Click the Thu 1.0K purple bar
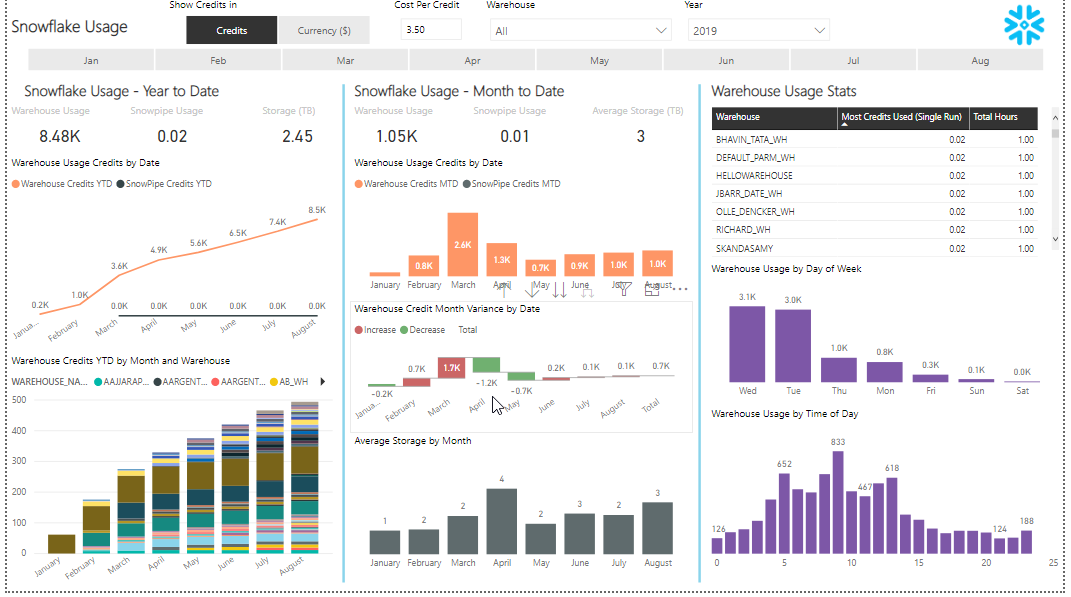Image resolution: width=1071 pixels, height=597 pixels. (839, 370)
